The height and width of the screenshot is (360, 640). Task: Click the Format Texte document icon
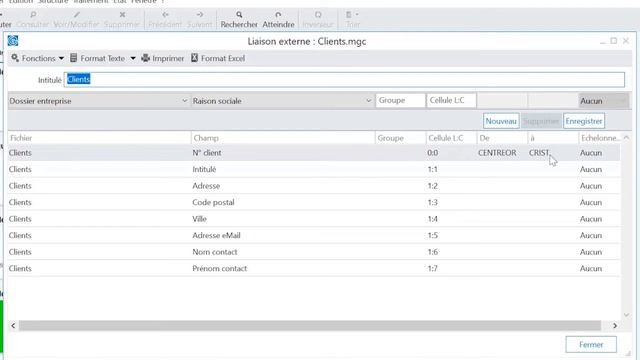tap(73, 58)
